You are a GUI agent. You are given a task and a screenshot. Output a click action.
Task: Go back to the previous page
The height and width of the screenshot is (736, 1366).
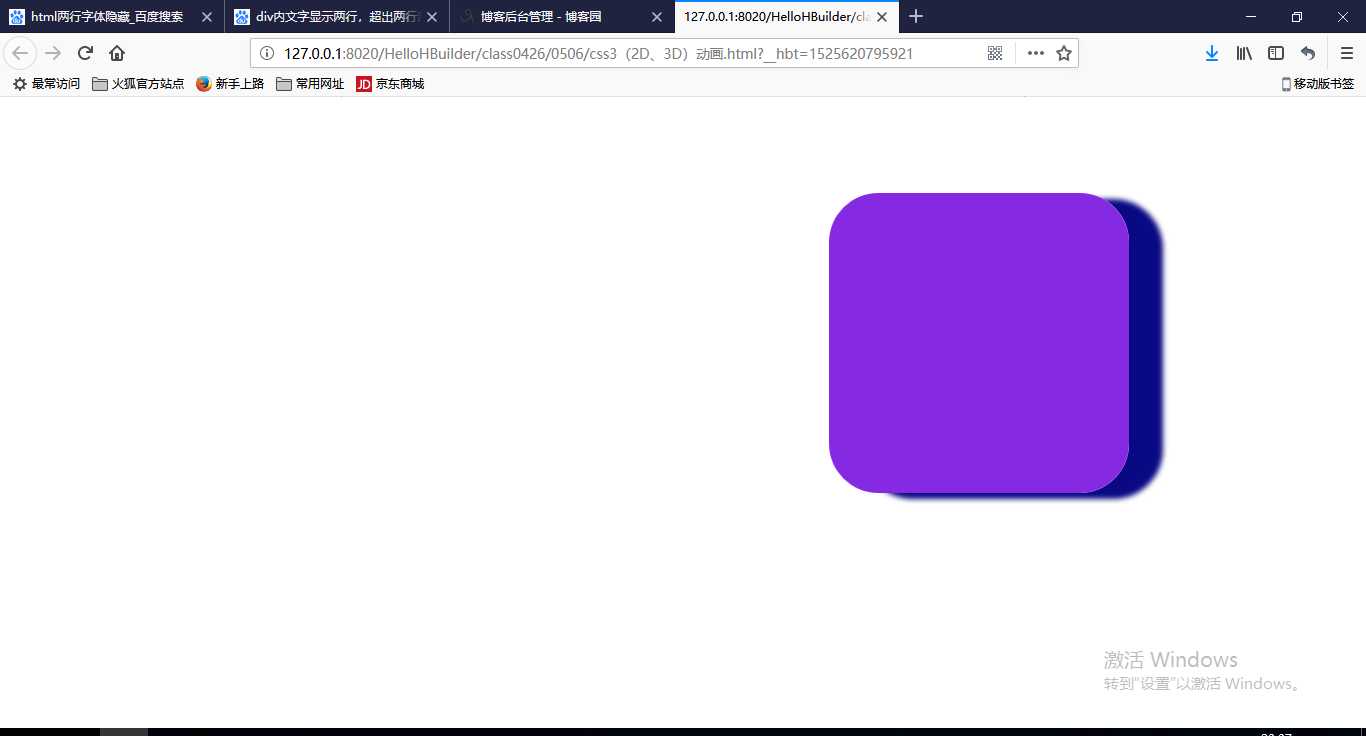coord(20,53)
